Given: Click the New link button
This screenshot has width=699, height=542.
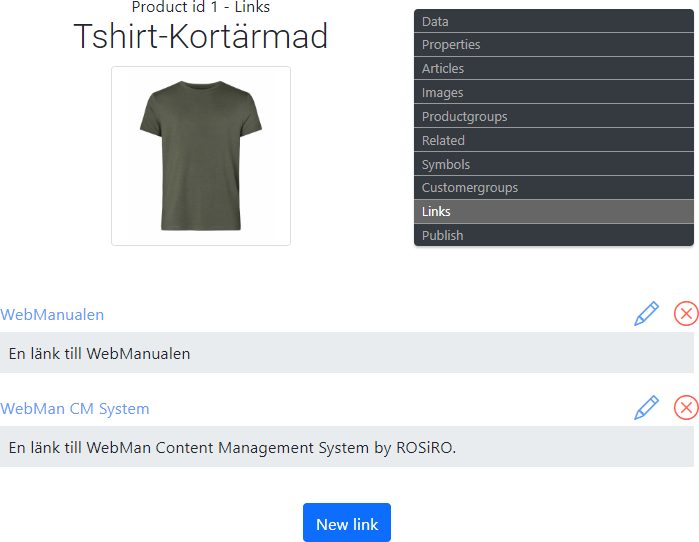Looking at the screenshot, I should coord(346,524).
